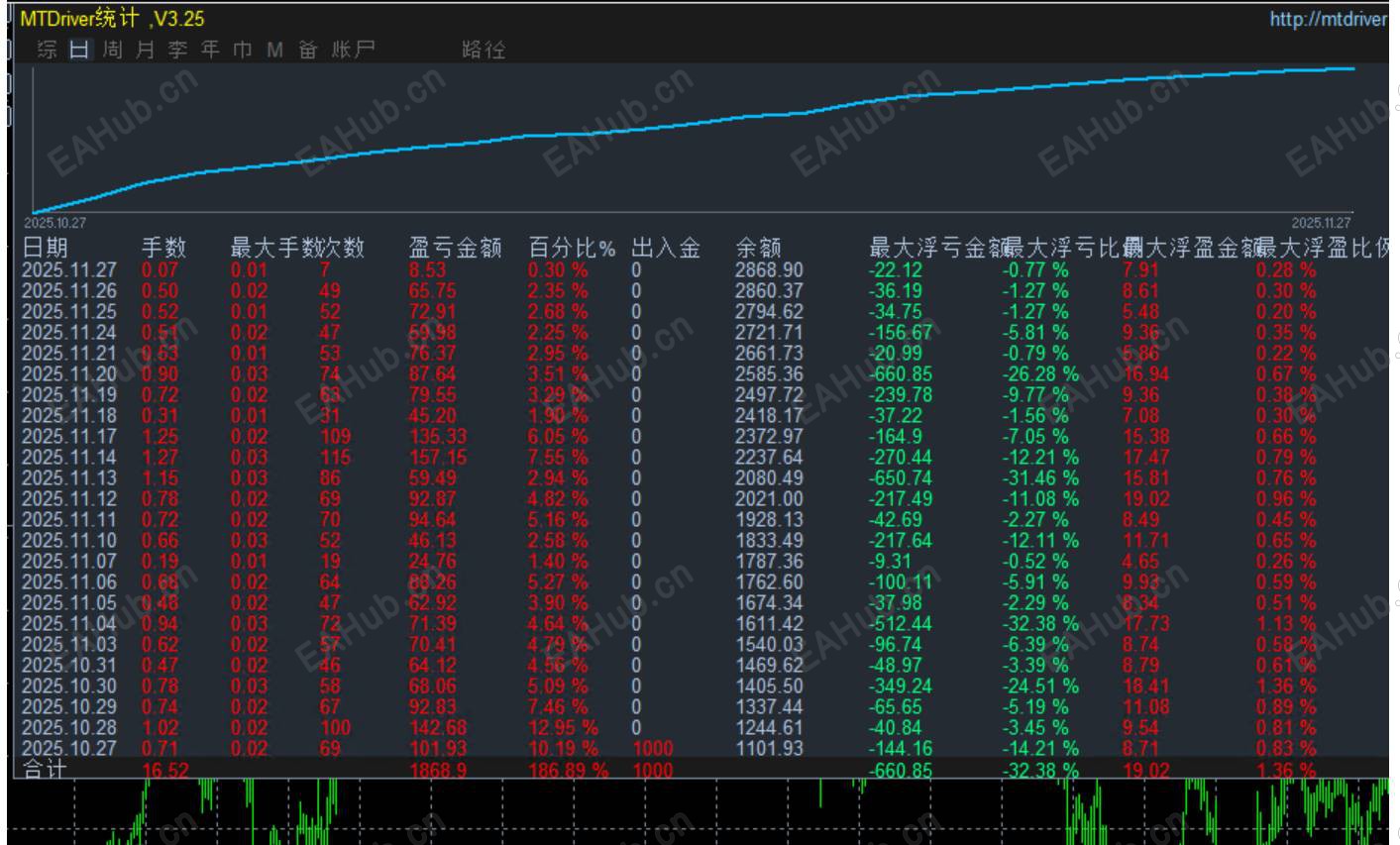Select the 2025.11.14 date cell
Viewport: 1400px width, 845px height.
(69, 458)
